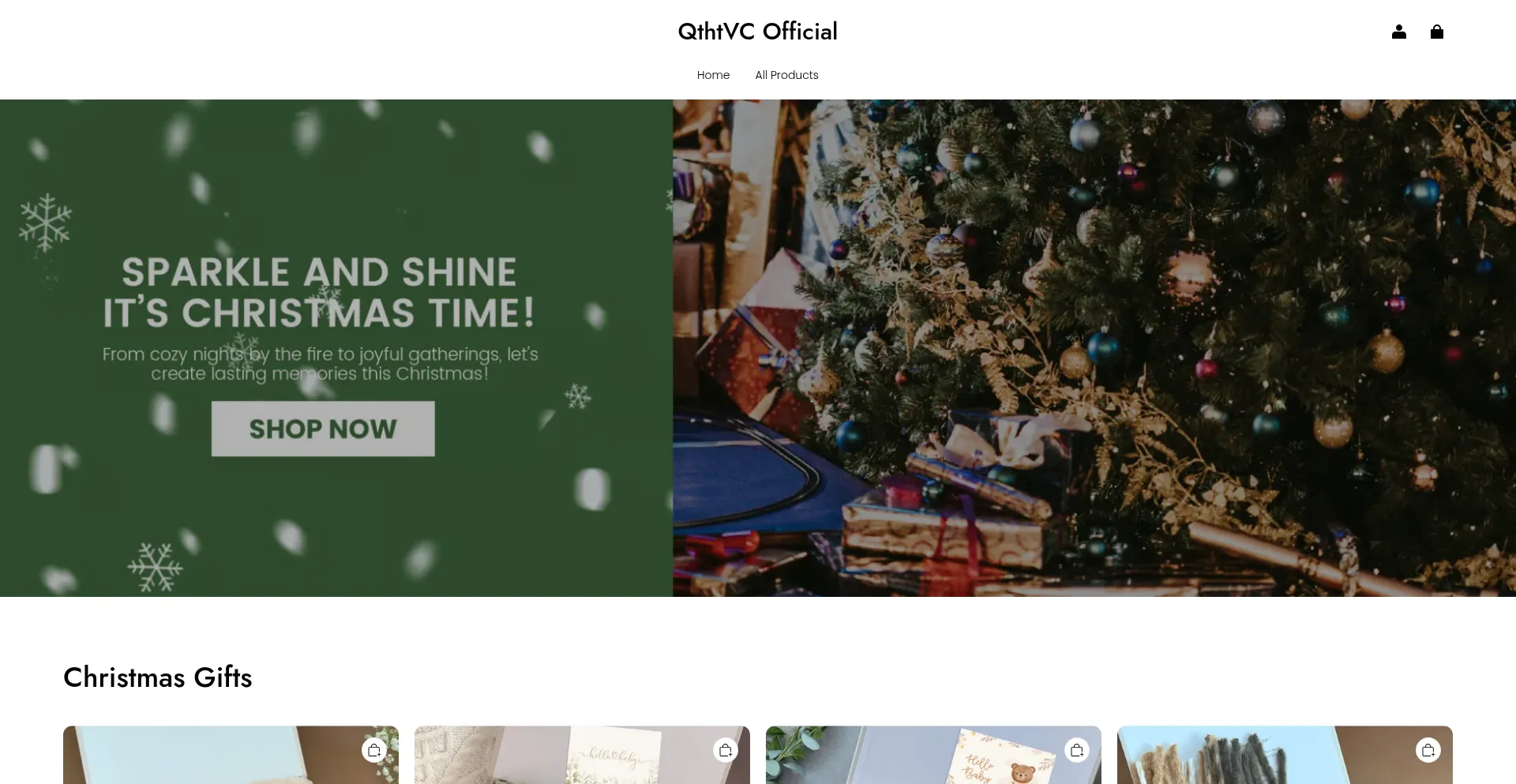Click the SHOP NOW banner button
The width and height of the screenshot is (1516, 784).
[x=323, y=429]
